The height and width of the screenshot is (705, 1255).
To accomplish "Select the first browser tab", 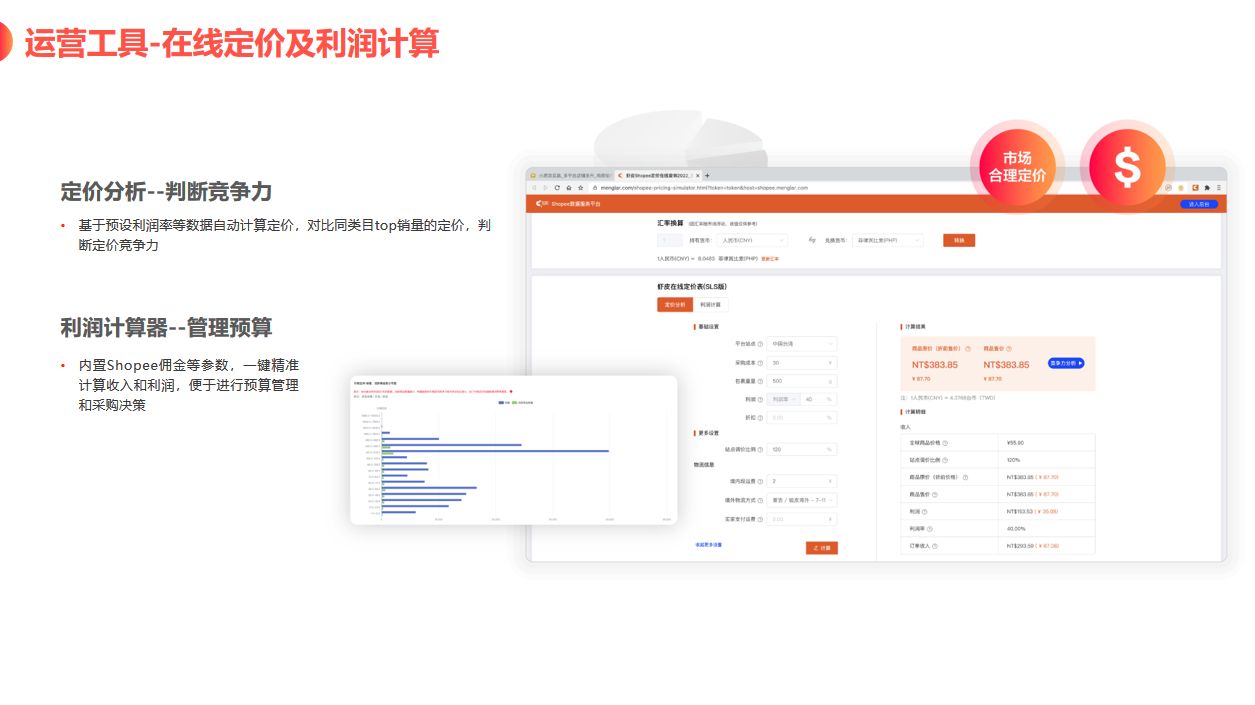I will (569, 175).
